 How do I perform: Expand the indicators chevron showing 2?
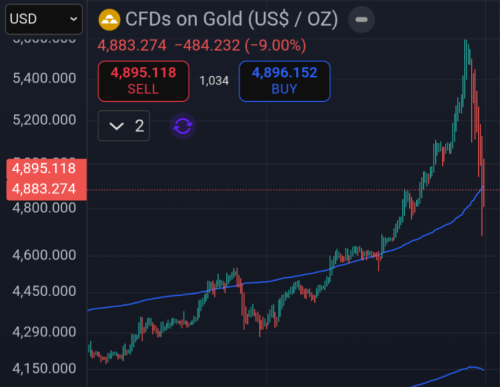pos(124,126)
